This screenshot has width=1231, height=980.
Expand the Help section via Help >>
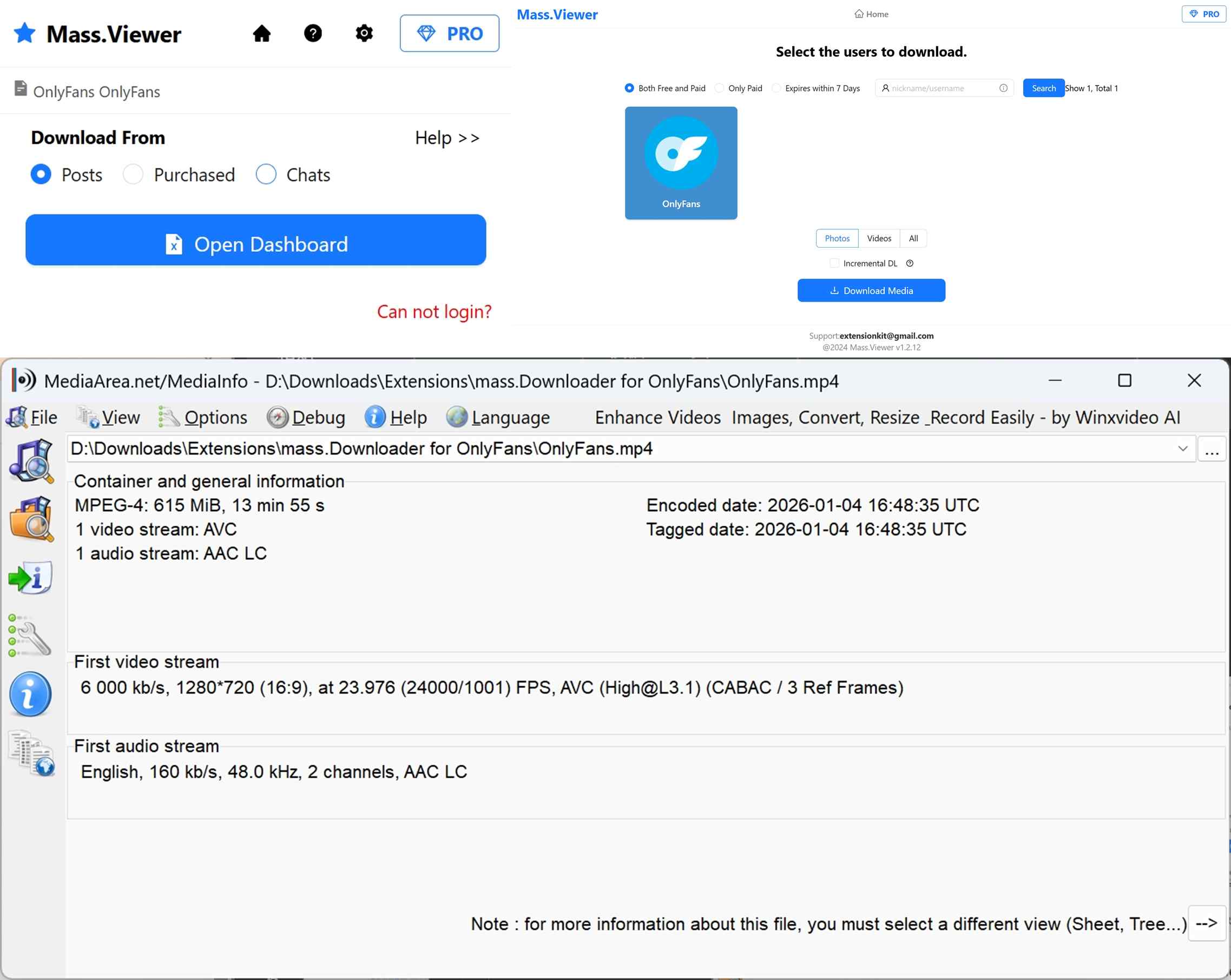(447, 137)
